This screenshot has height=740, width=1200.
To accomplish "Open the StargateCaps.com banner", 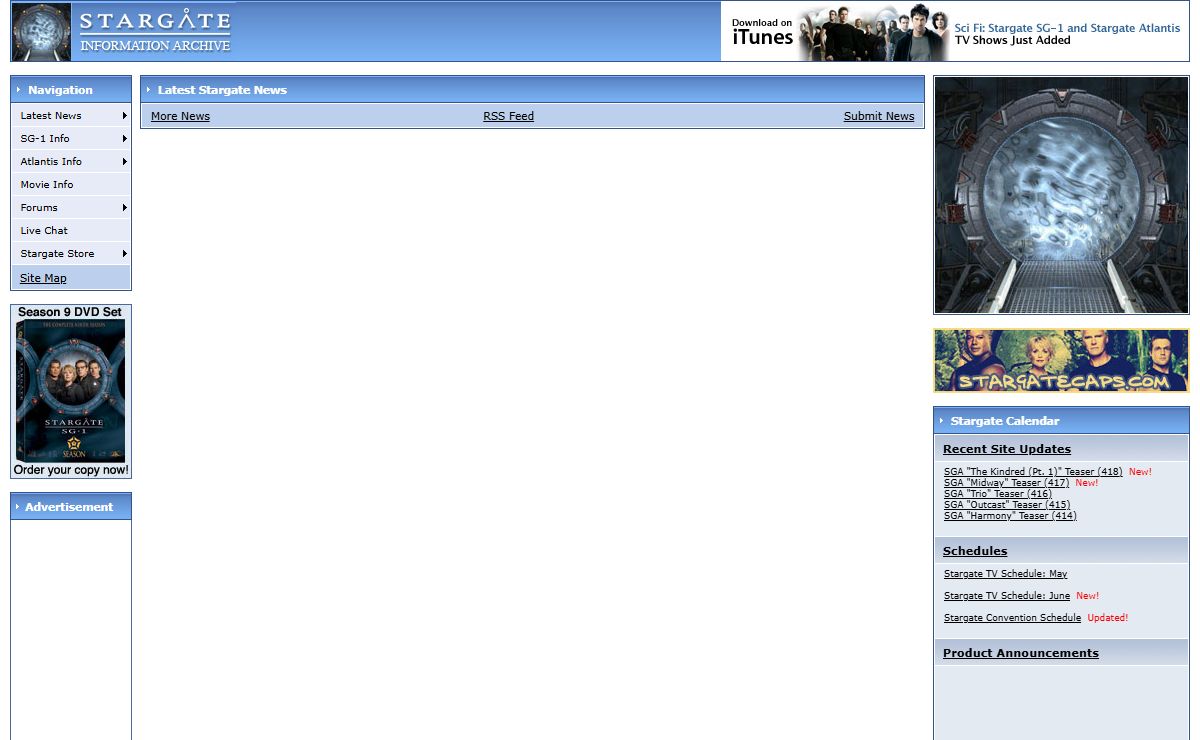I will click(x=1061, y=361).
